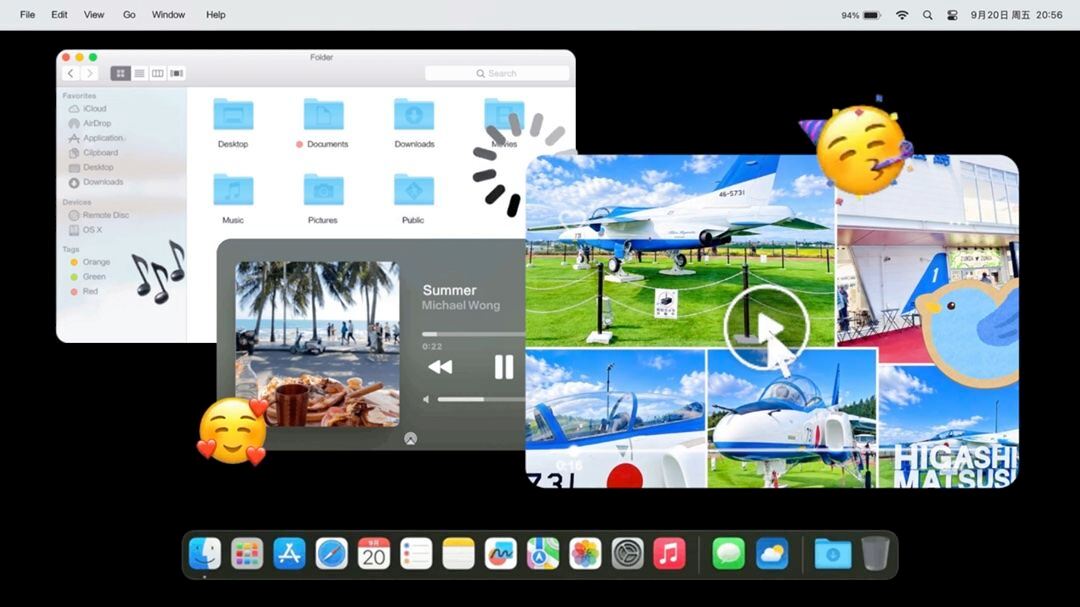Image resolution: width=1080 pixels, height=607 pixels.
Task: Select AirDrop in the Finder sidebar
Action: pos(90,123)
